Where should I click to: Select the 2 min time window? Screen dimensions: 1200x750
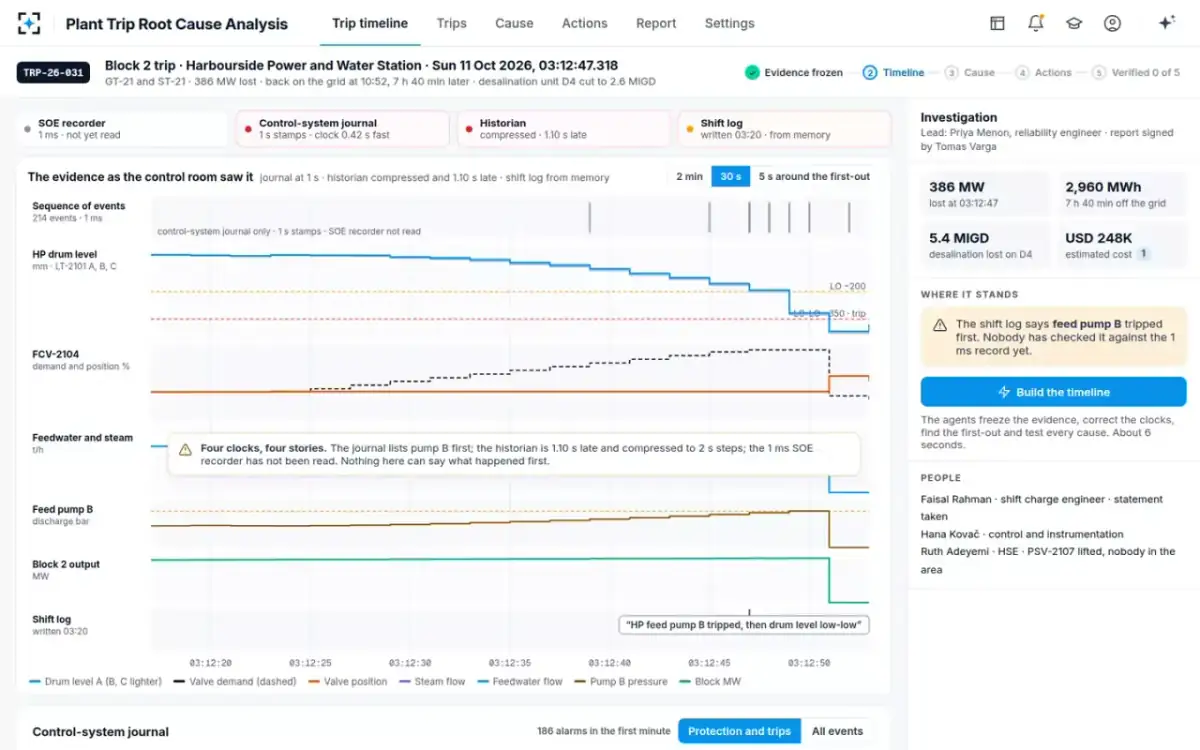pyautogui.click(x=689, y=176)
